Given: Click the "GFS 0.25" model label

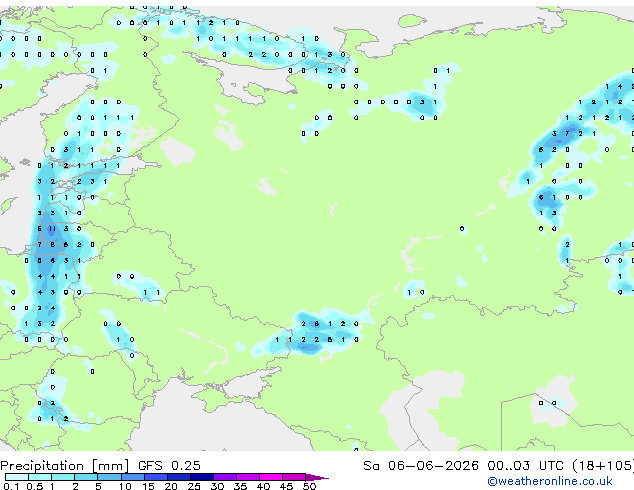Looking at the screenshot, I should coord(169,466).
